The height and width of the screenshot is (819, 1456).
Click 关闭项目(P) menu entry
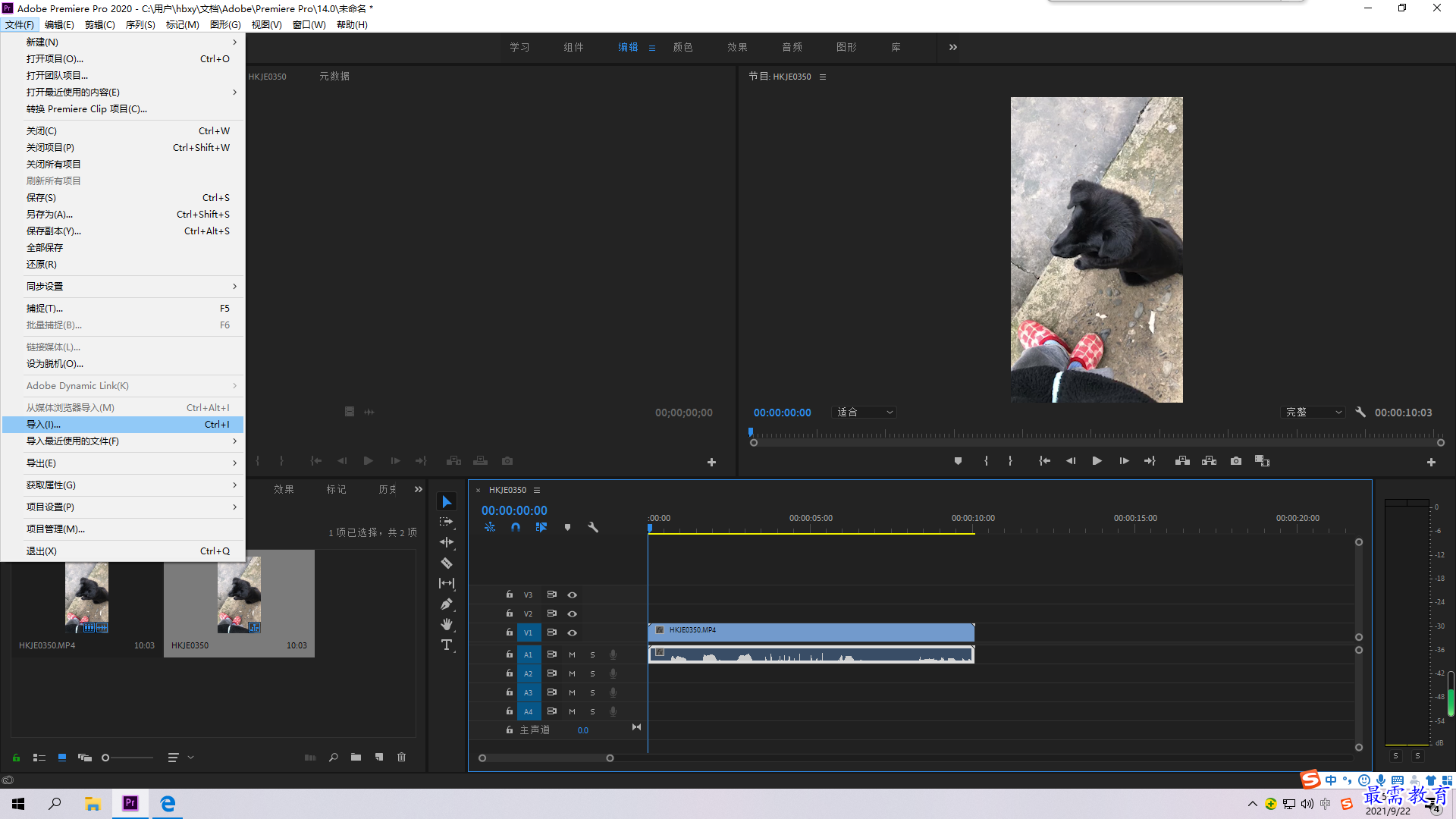click(123, 147)
